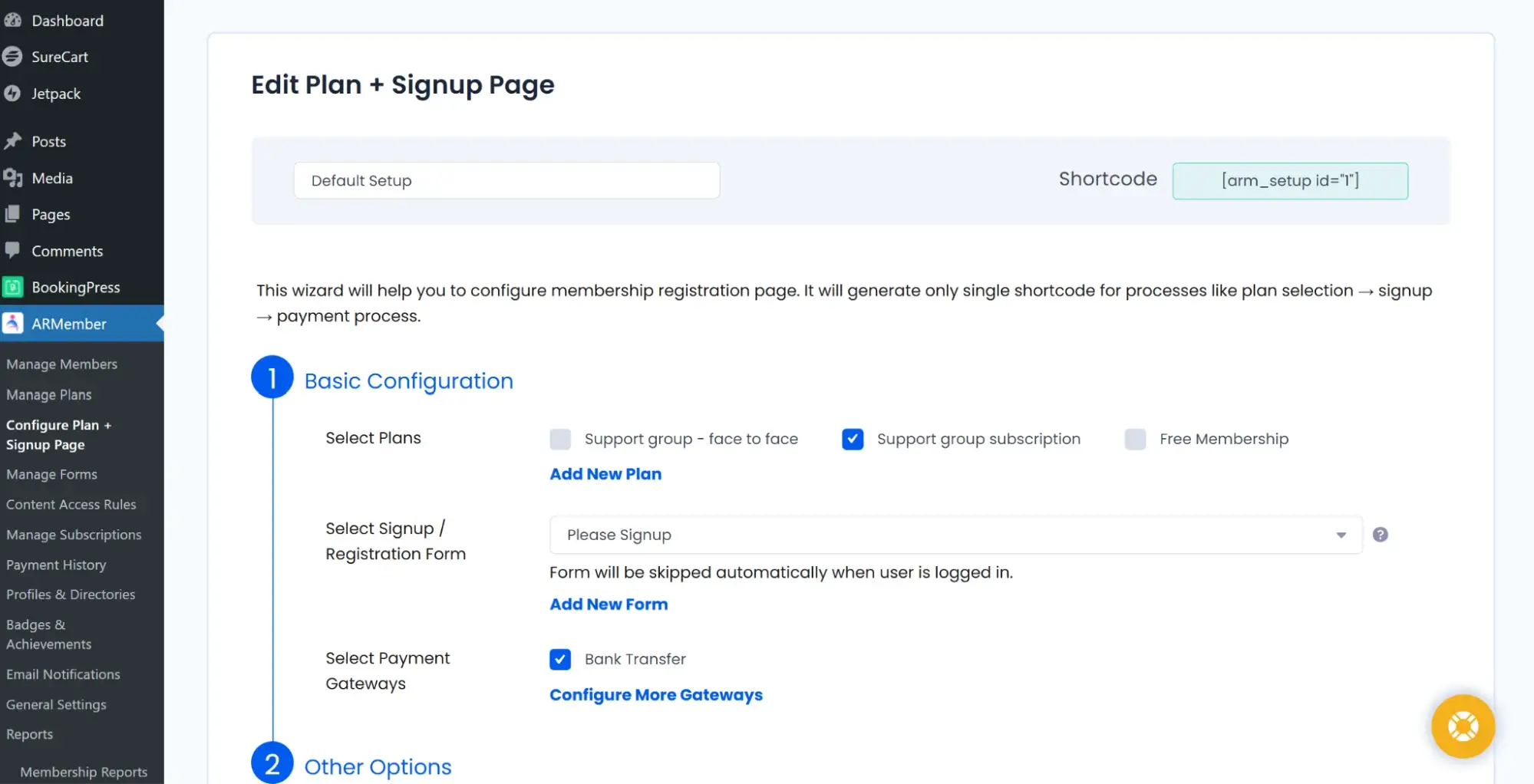This screenshot has width=1534, height=784.
Task: Click the Comments speech bubble icon
Action: click(x=12, y=251)
